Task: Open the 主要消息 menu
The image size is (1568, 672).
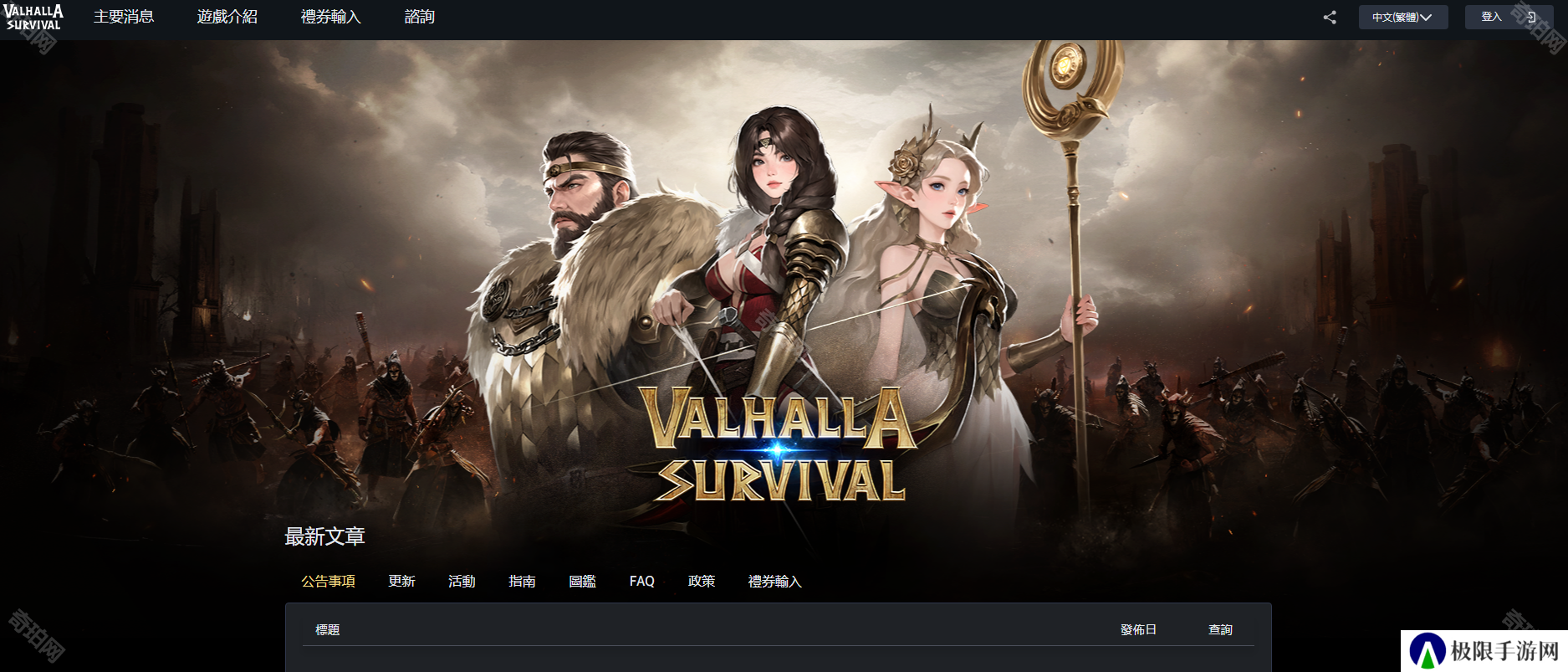Action: (124, 17)
